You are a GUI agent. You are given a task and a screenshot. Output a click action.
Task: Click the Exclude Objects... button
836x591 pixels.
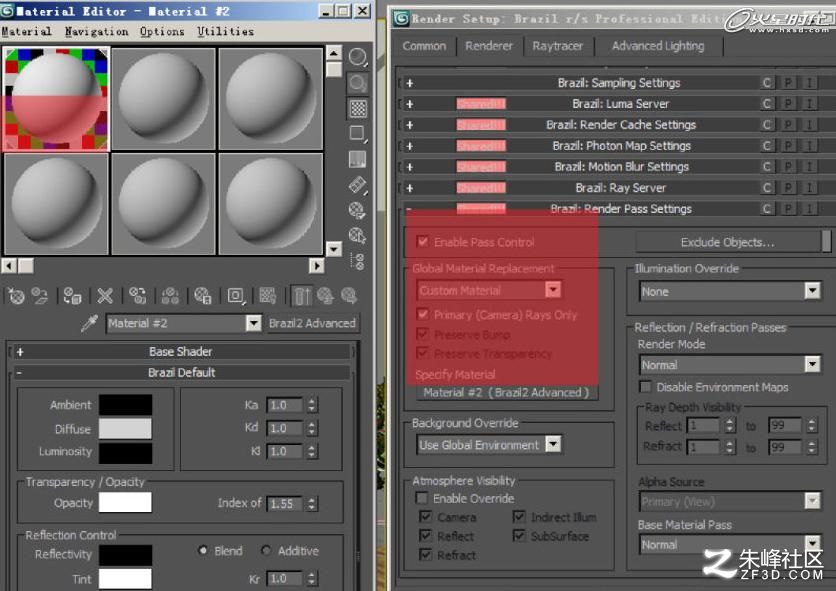(x=728, y=242)
